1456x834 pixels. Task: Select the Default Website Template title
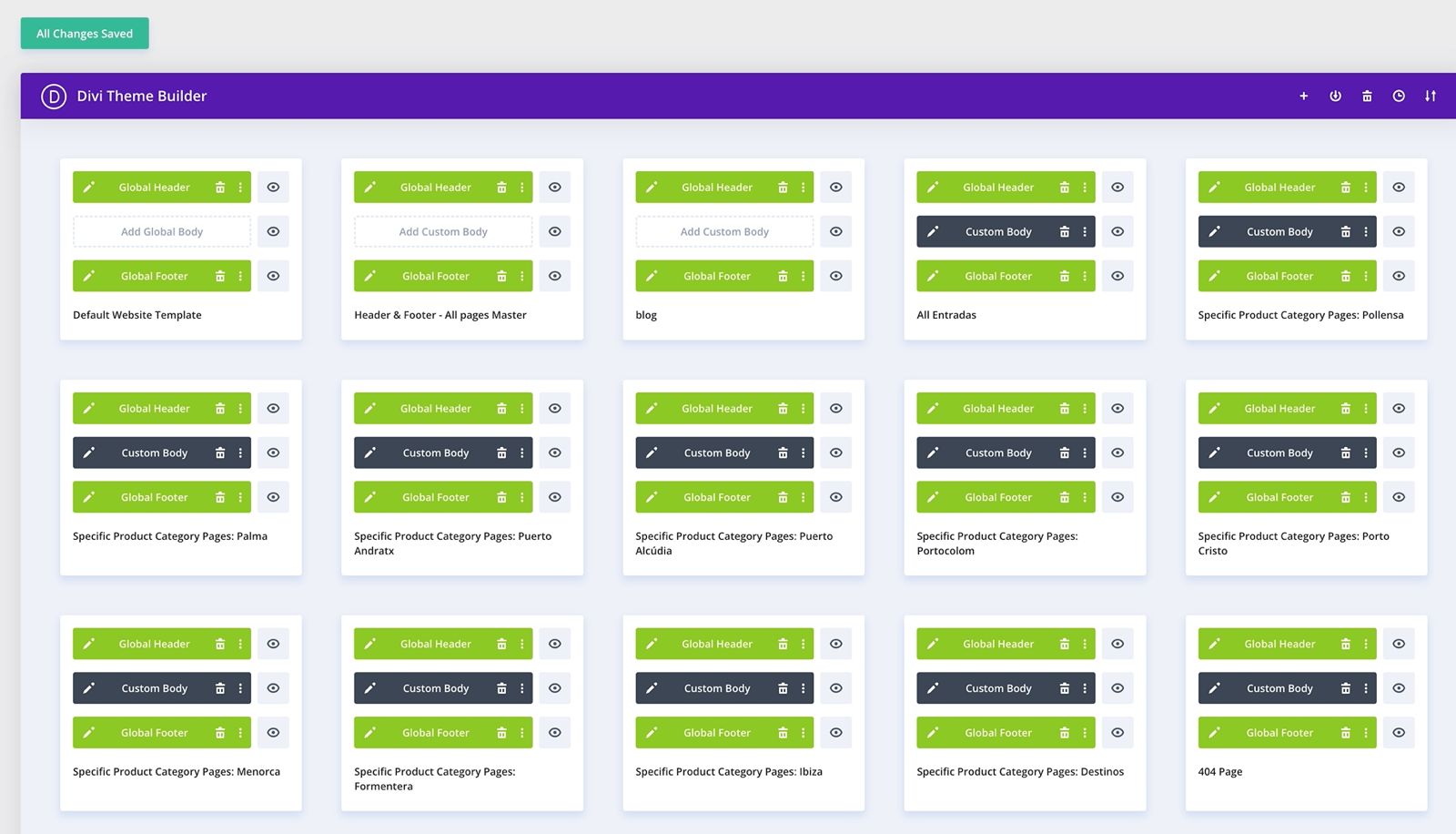coord(137,315)
